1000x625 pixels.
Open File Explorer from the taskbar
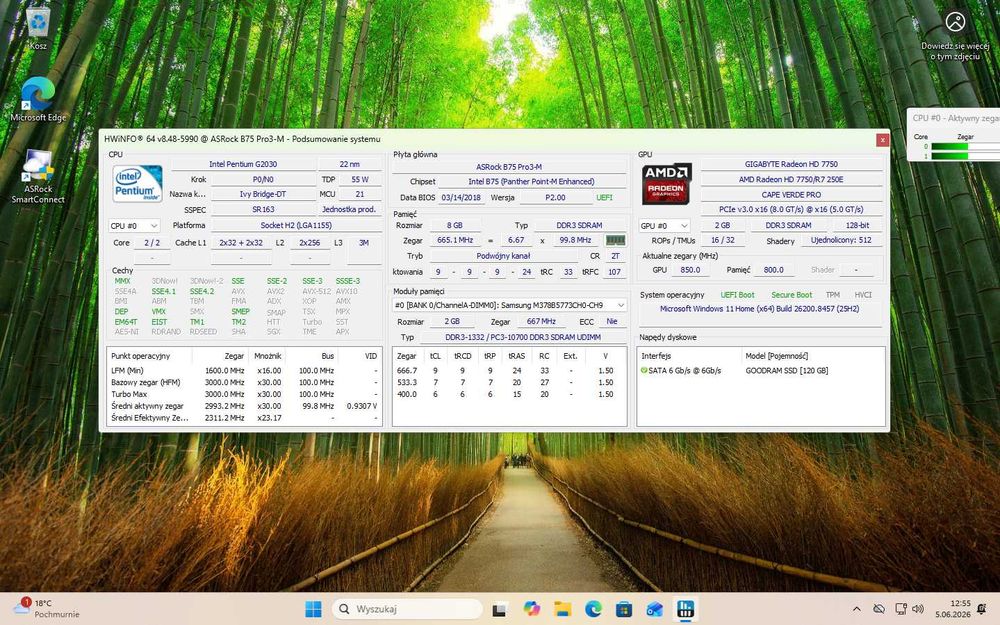(562, 609)
